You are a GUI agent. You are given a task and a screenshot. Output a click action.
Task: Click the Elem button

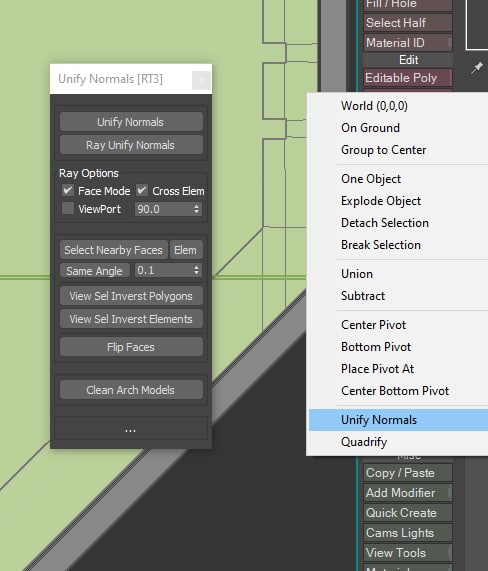click(x=186, y=250)
